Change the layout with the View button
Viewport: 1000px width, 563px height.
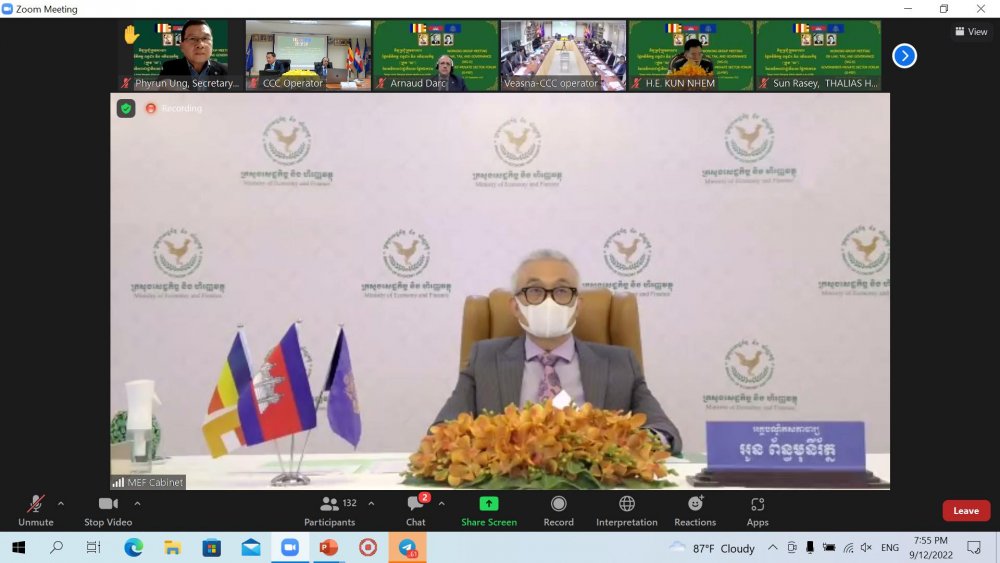pyautogui.click(x=971, y=31)
